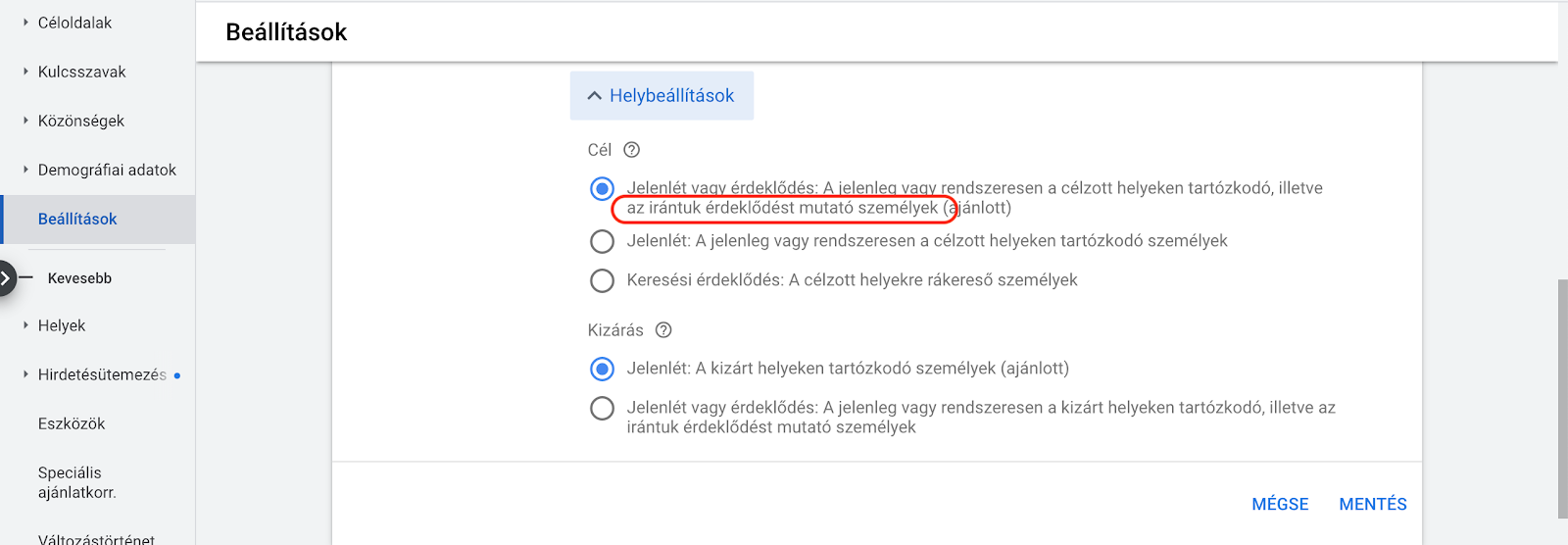Collapse the Helybeállítások section
This screenshot has width=1568, height=545.
(x=661, y=96)
